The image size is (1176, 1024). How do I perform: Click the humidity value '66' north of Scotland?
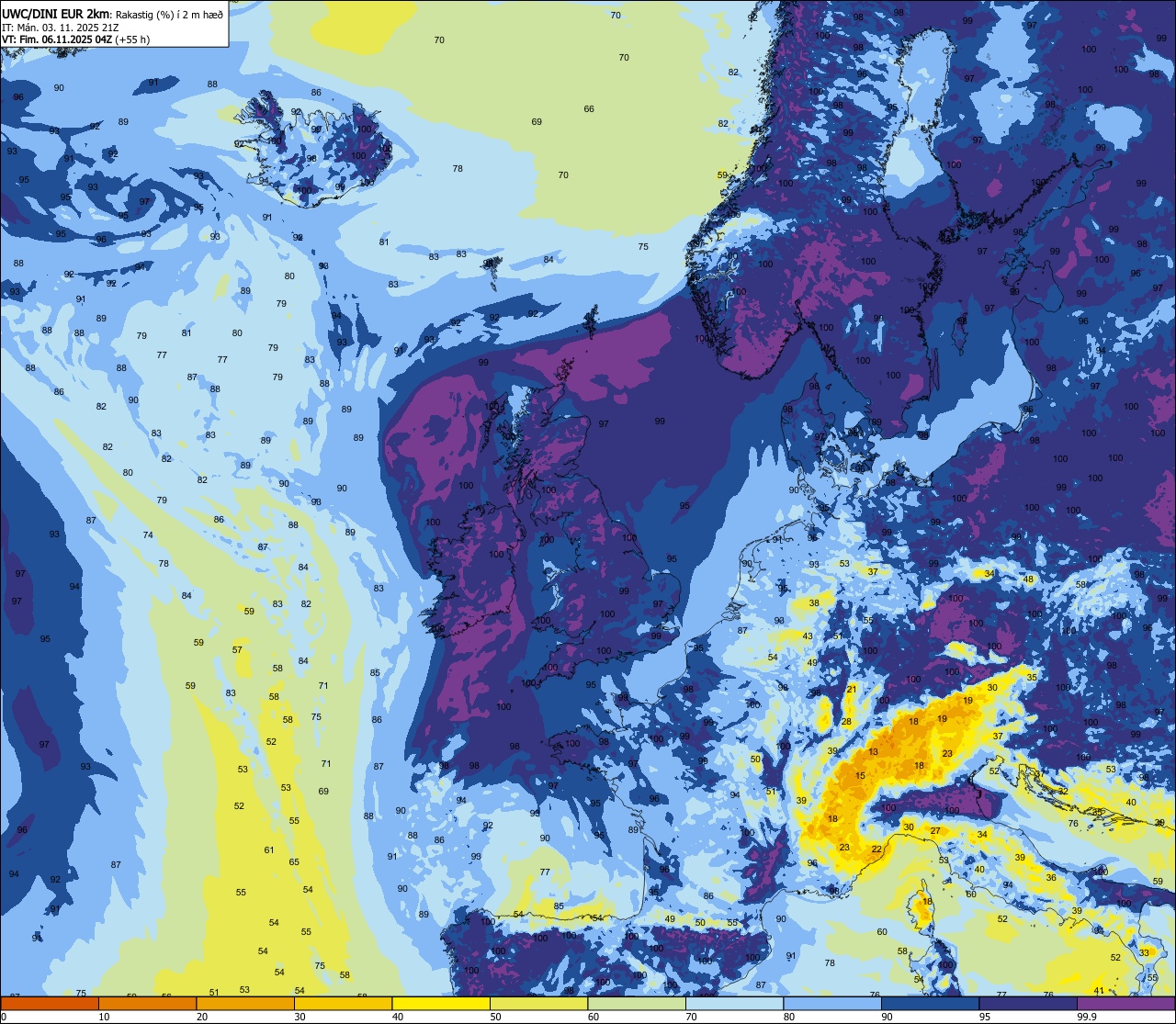click(589, 108)
